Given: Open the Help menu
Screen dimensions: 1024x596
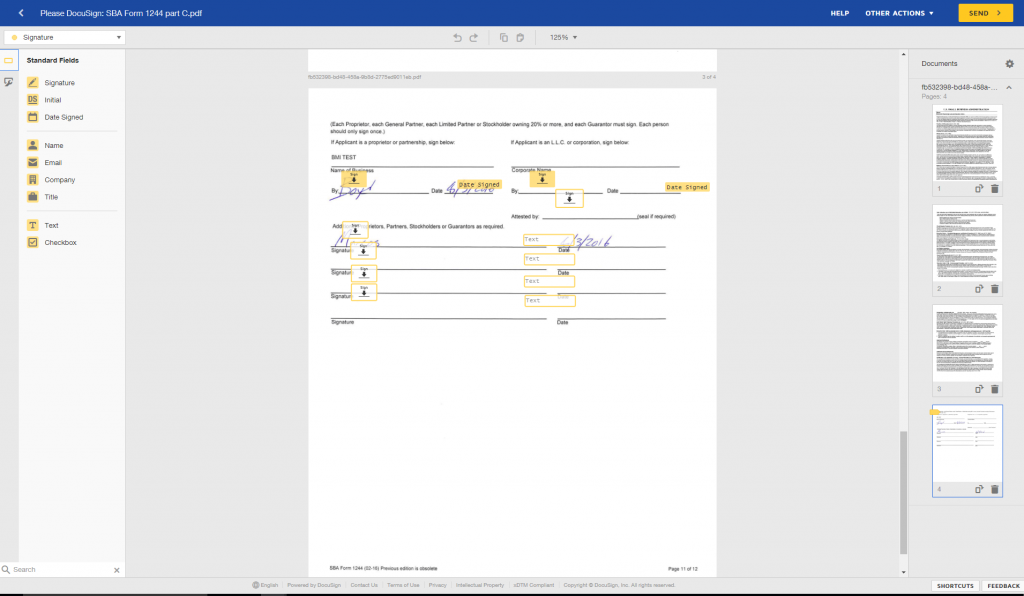Looking at the screenshot, I should tap(839, 13).
